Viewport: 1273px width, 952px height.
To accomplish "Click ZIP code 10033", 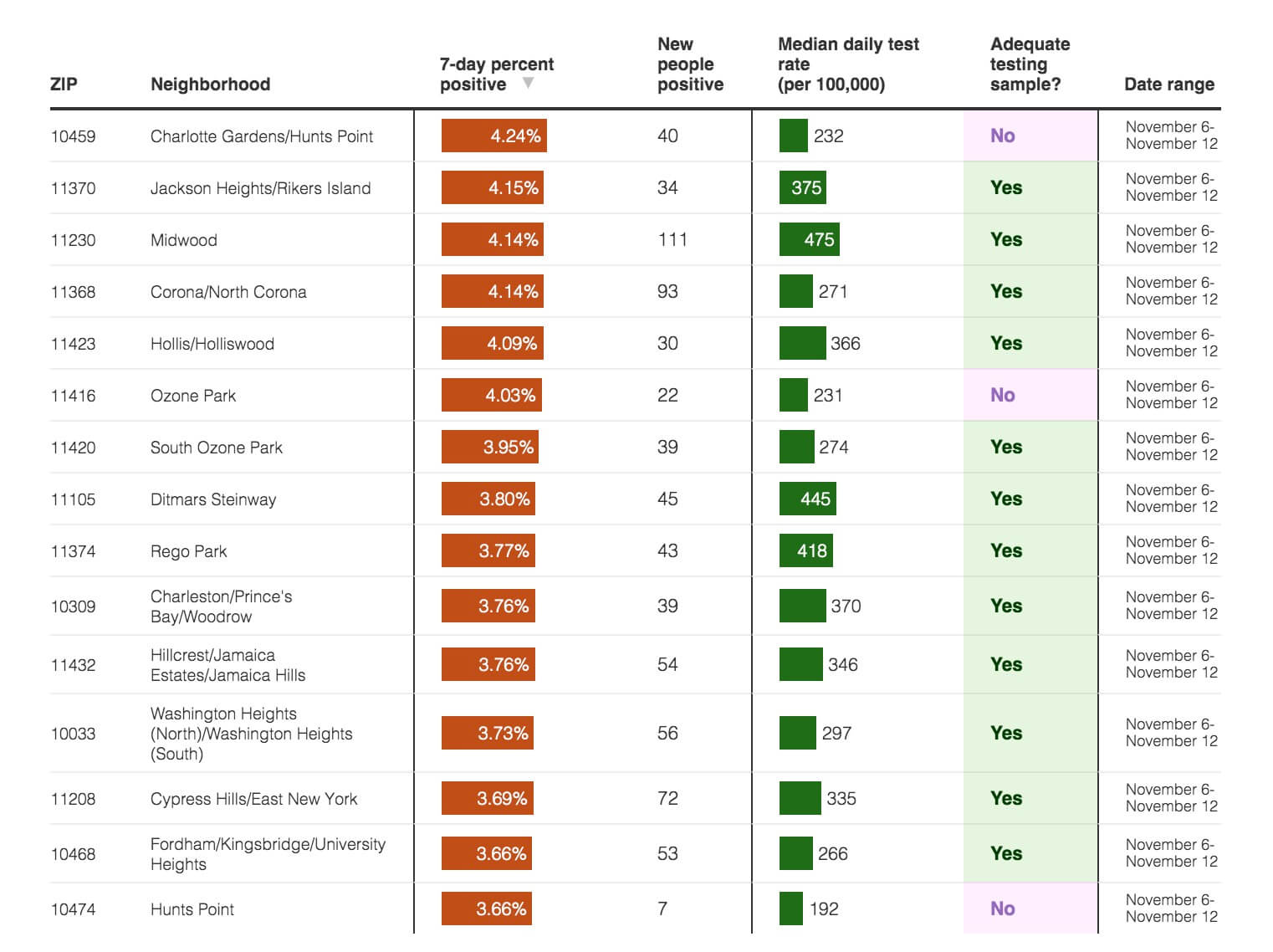I will [74, 734].
